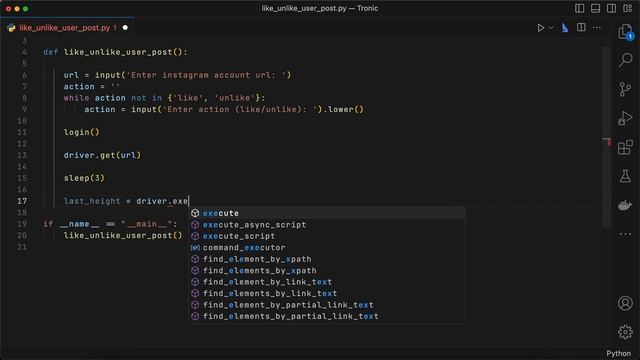
Task: Choose 'command_executor' suggestion
Action: click(327, 247)
